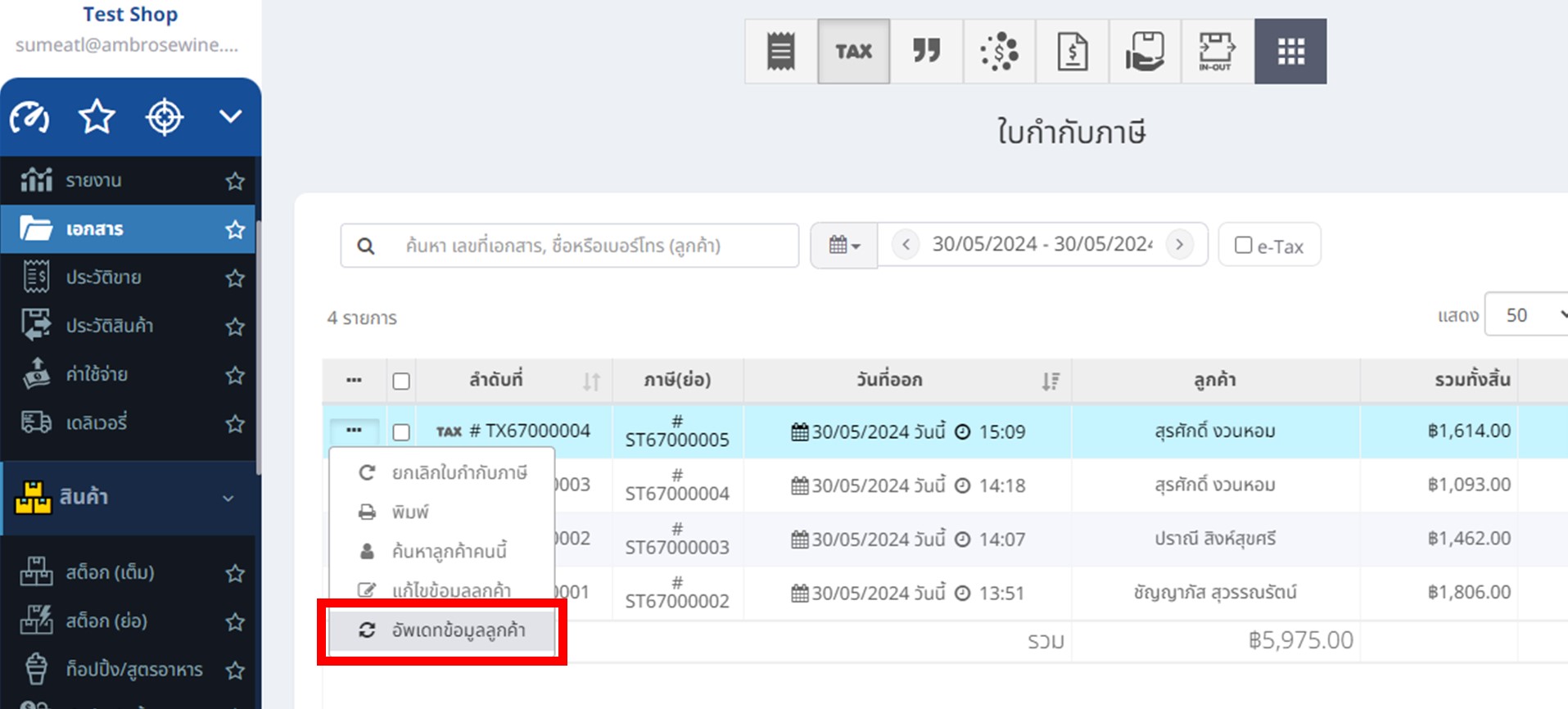The image size is (1568, 709).
Task: Expand the sidebar header chevron dropdown
Action: tap(230, 117)
